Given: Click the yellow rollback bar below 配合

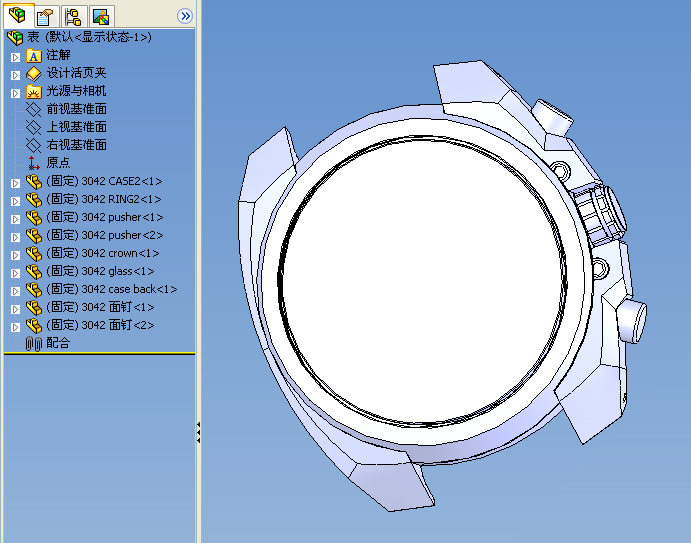Looking at the screenshot, I should point(99,353).
